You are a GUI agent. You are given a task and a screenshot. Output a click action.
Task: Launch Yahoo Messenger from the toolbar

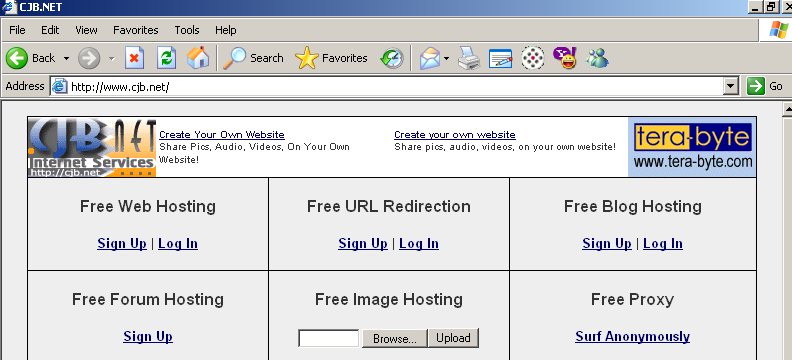tap(565, 58)
